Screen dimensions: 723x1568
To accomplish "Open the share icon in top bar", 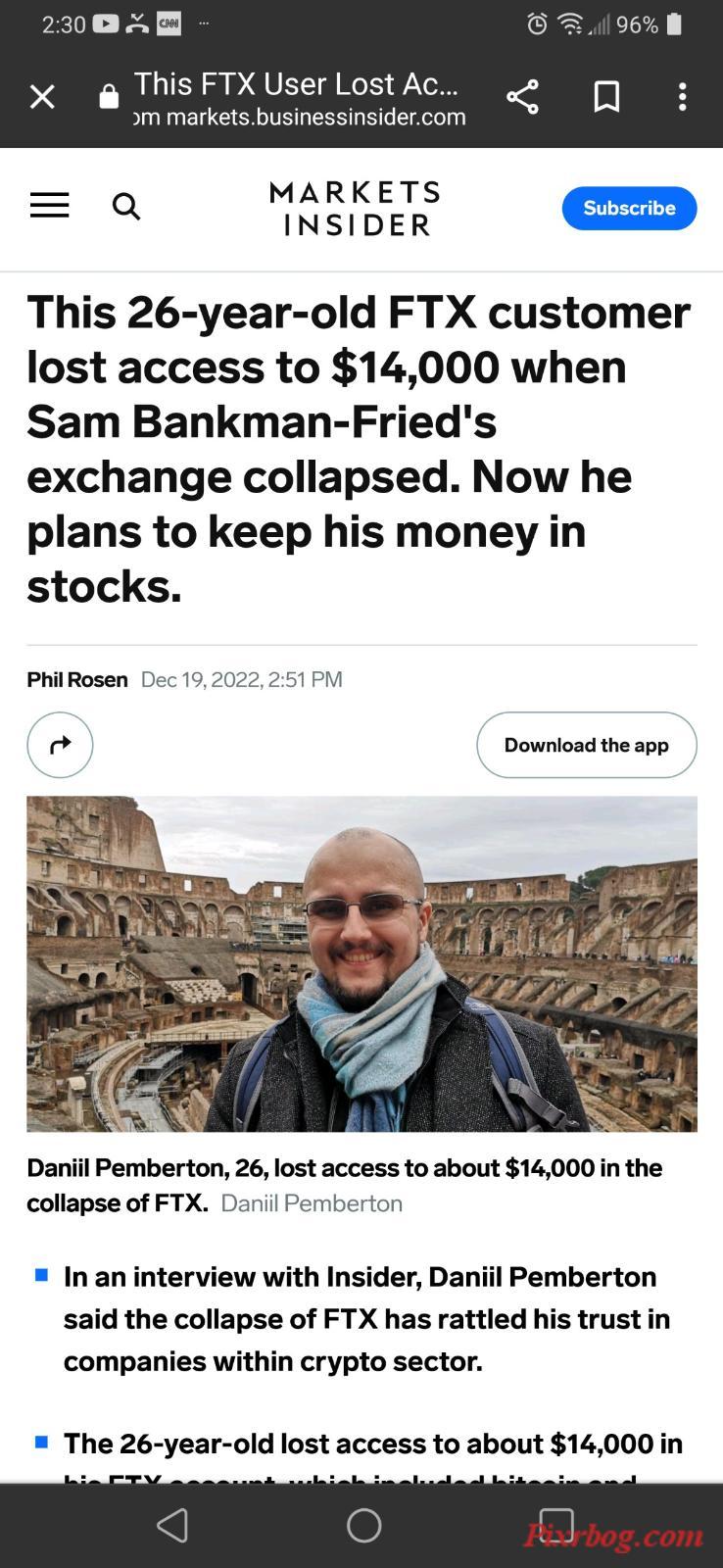I will click(522, 97).
